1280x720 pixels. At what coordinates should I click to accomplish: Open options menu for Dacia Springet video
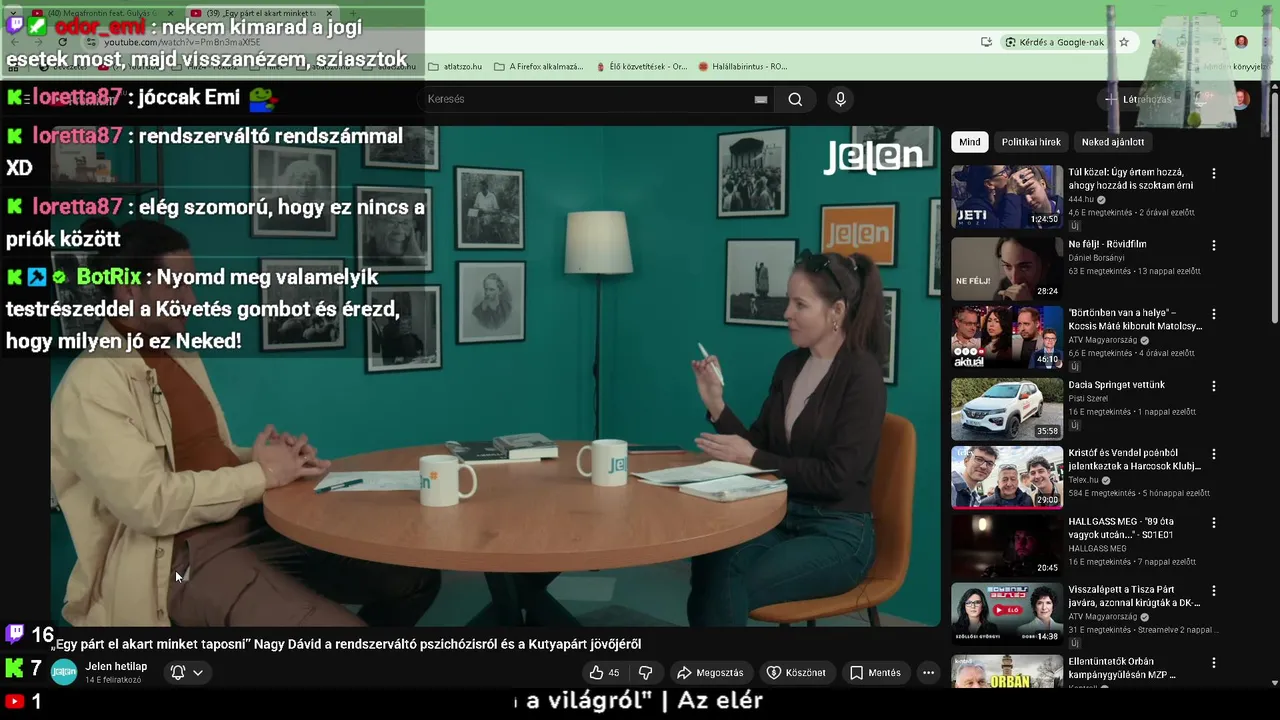(x=1214, y=386)
